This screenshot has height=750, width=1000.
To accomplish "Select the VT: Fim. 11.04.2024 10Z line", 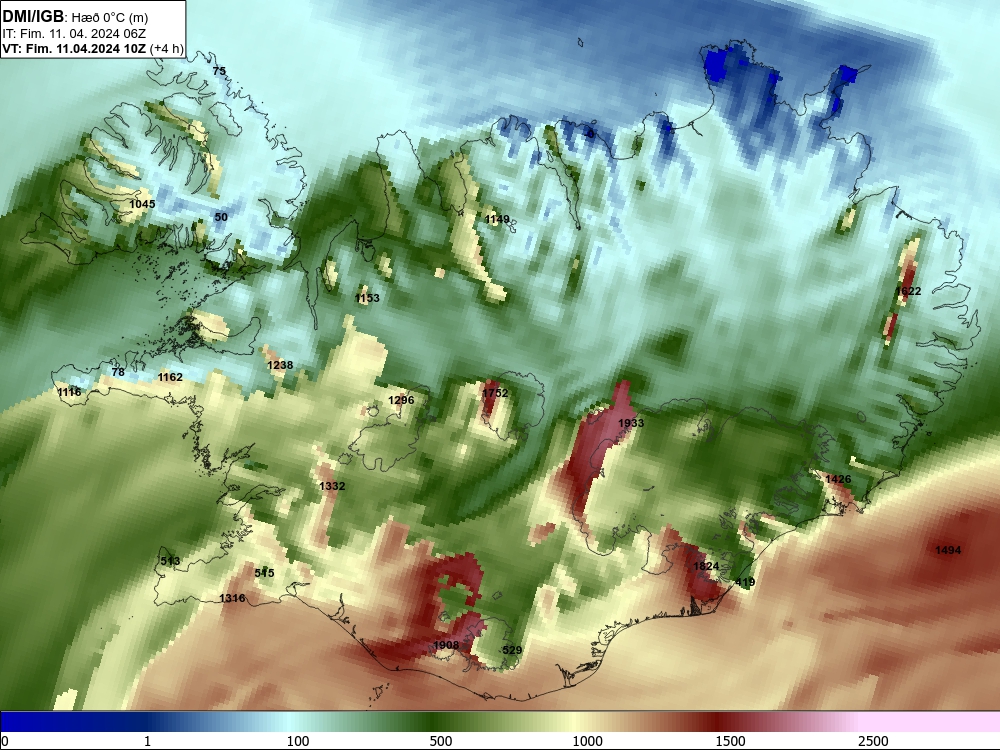I will click(x=92, y=48).
